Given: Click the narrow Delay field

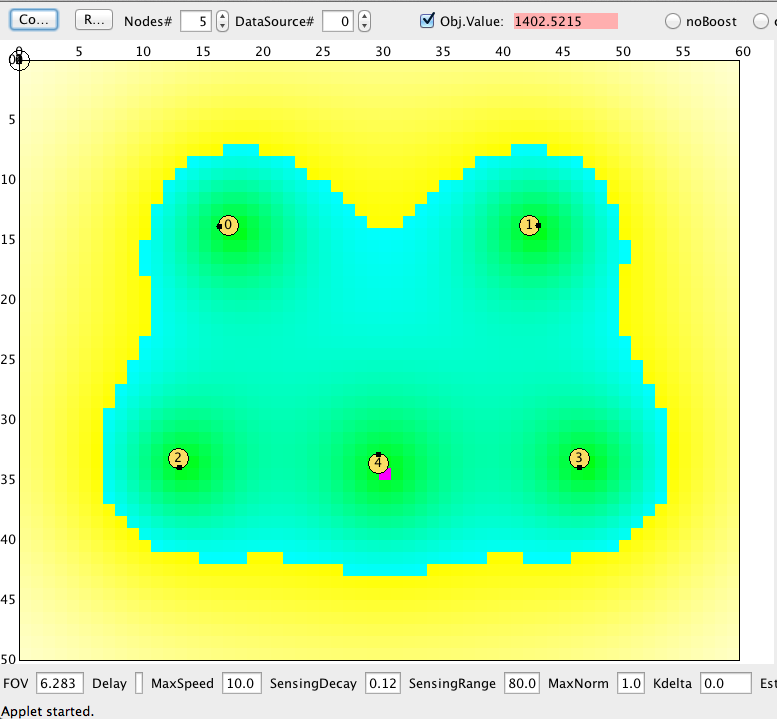Looking at the screenshot, I should tap(139, 684).
